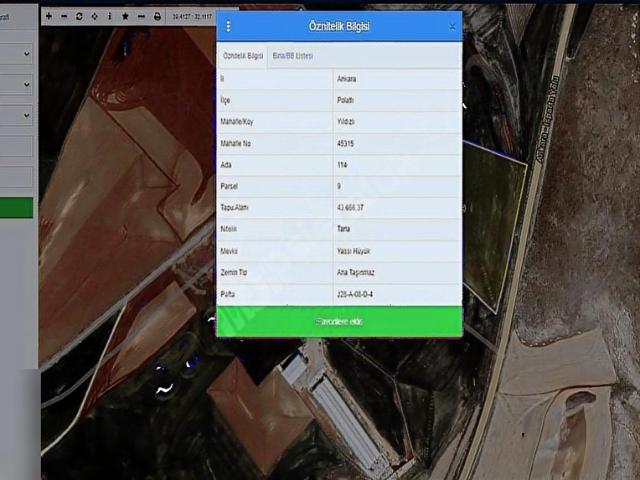The image size is (640, 480).
Task: Click the zoom in plus icon
Action: click(49, 16)
